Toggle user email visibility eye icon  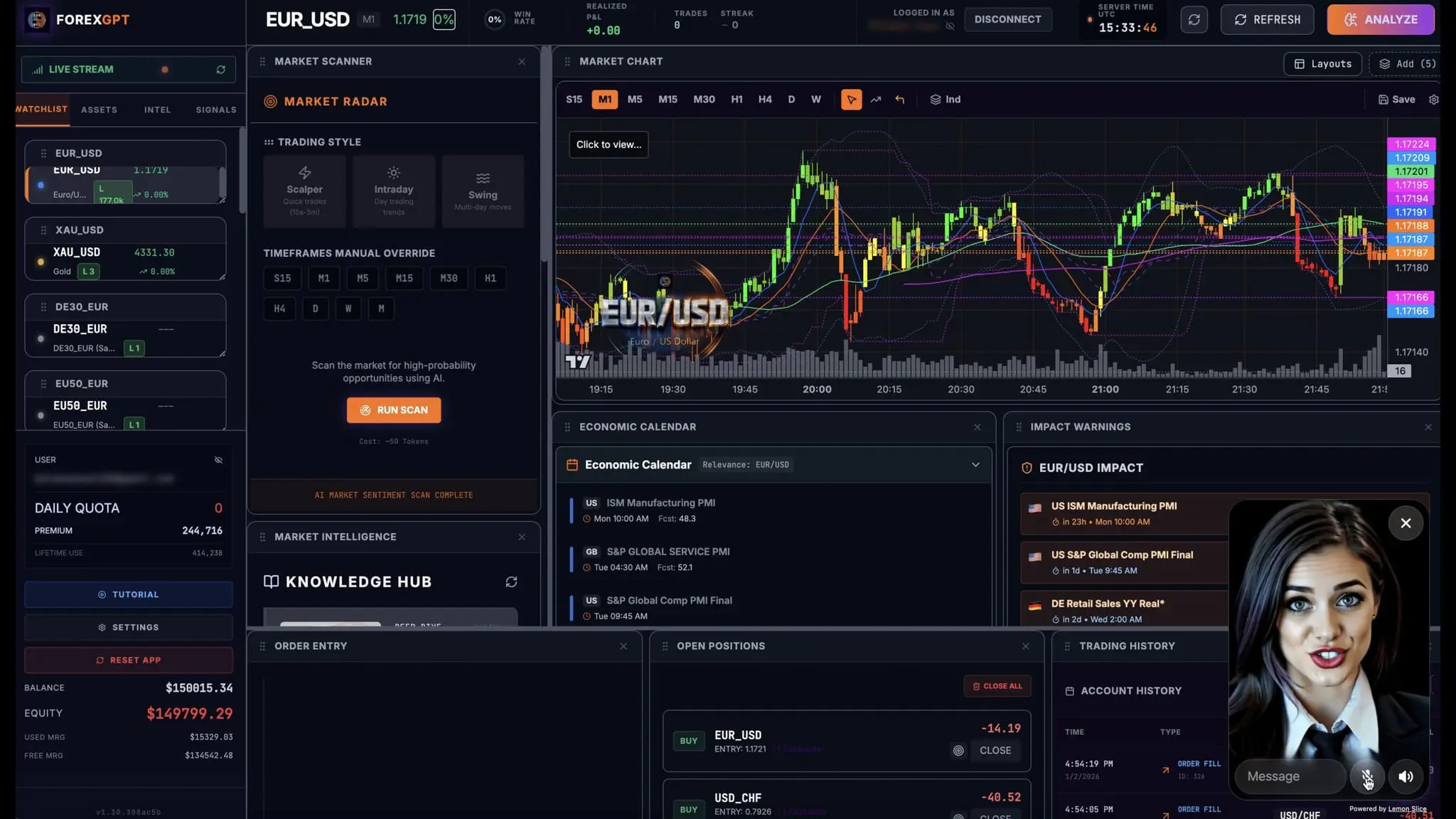click(x=218, y=460)
